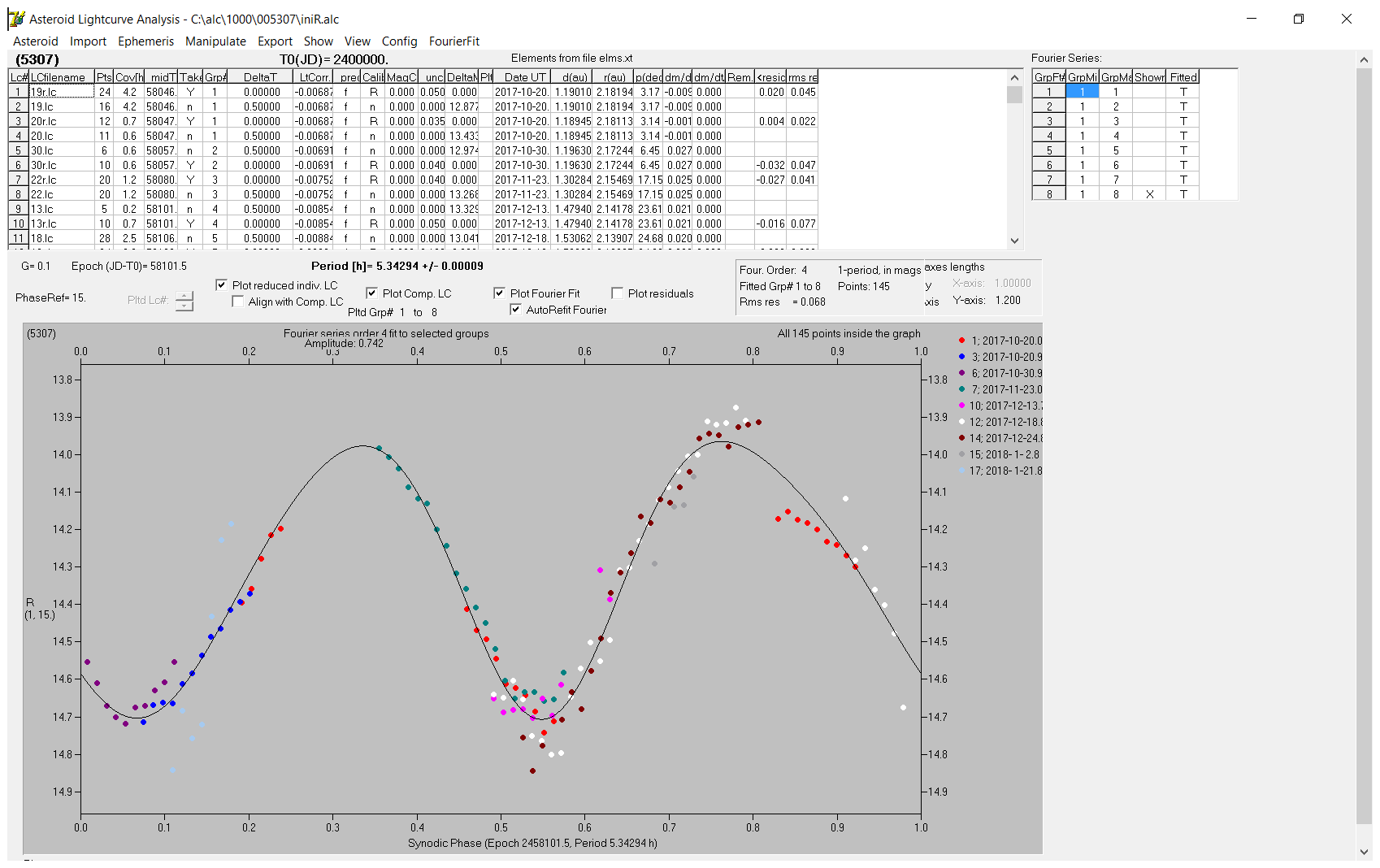Click Fourier Series row header 4

coord(1049,136)
